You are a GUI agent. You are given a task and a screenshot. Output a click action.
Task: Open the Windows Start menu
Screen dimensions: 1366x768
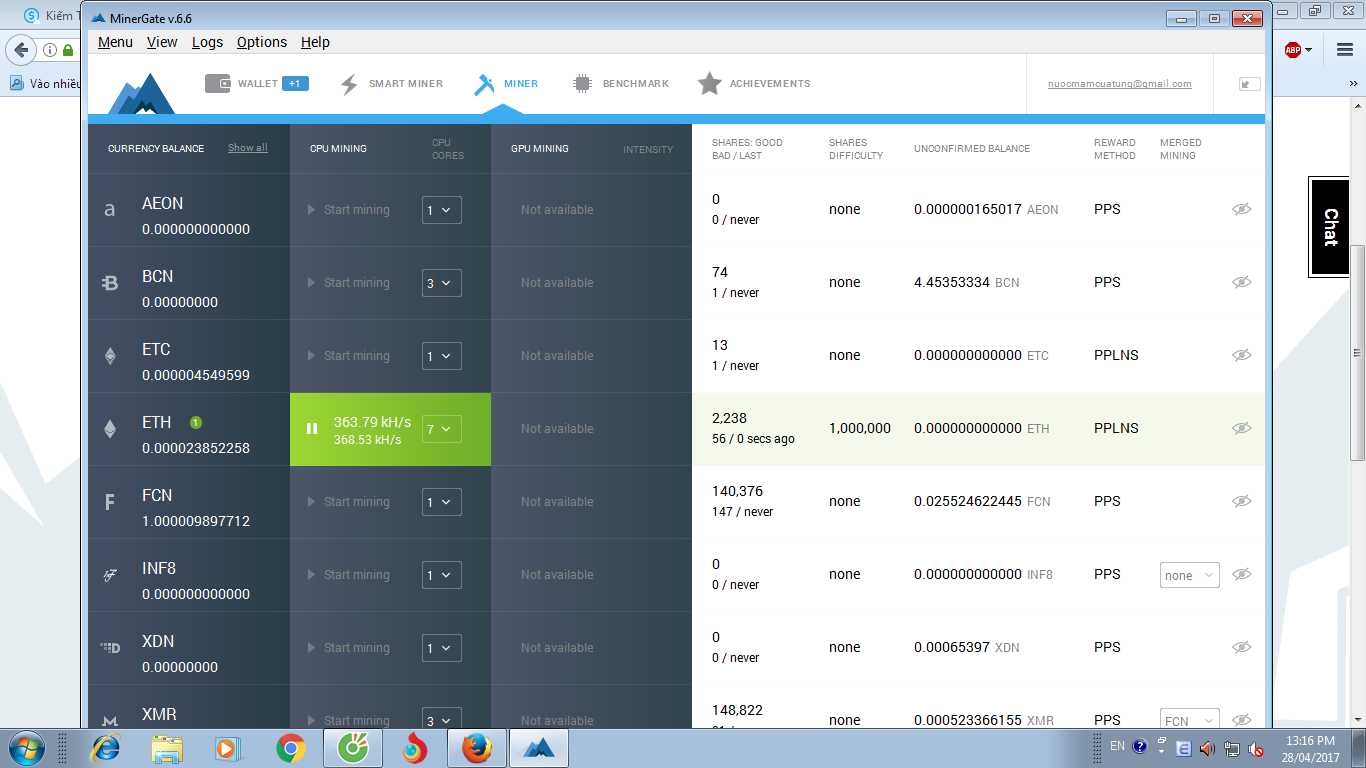coord(25,748)
